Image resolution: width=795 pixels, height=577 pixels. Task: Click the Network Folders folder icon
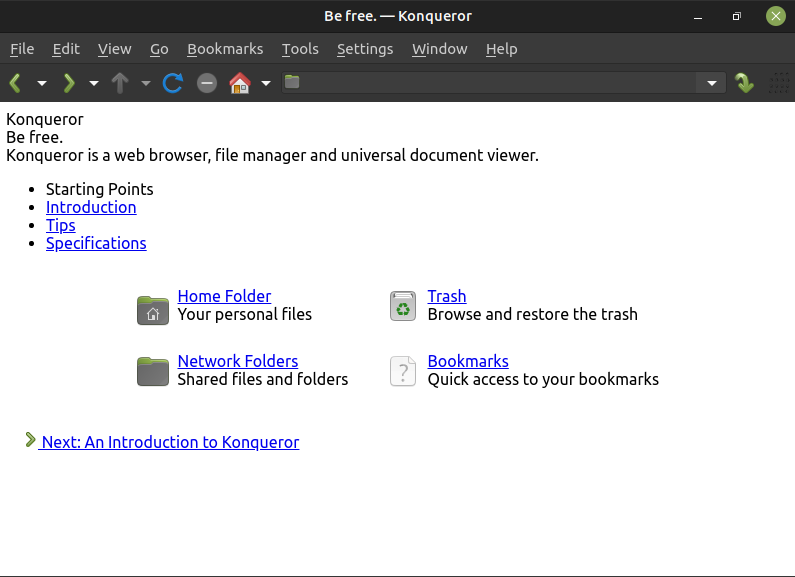153,372
